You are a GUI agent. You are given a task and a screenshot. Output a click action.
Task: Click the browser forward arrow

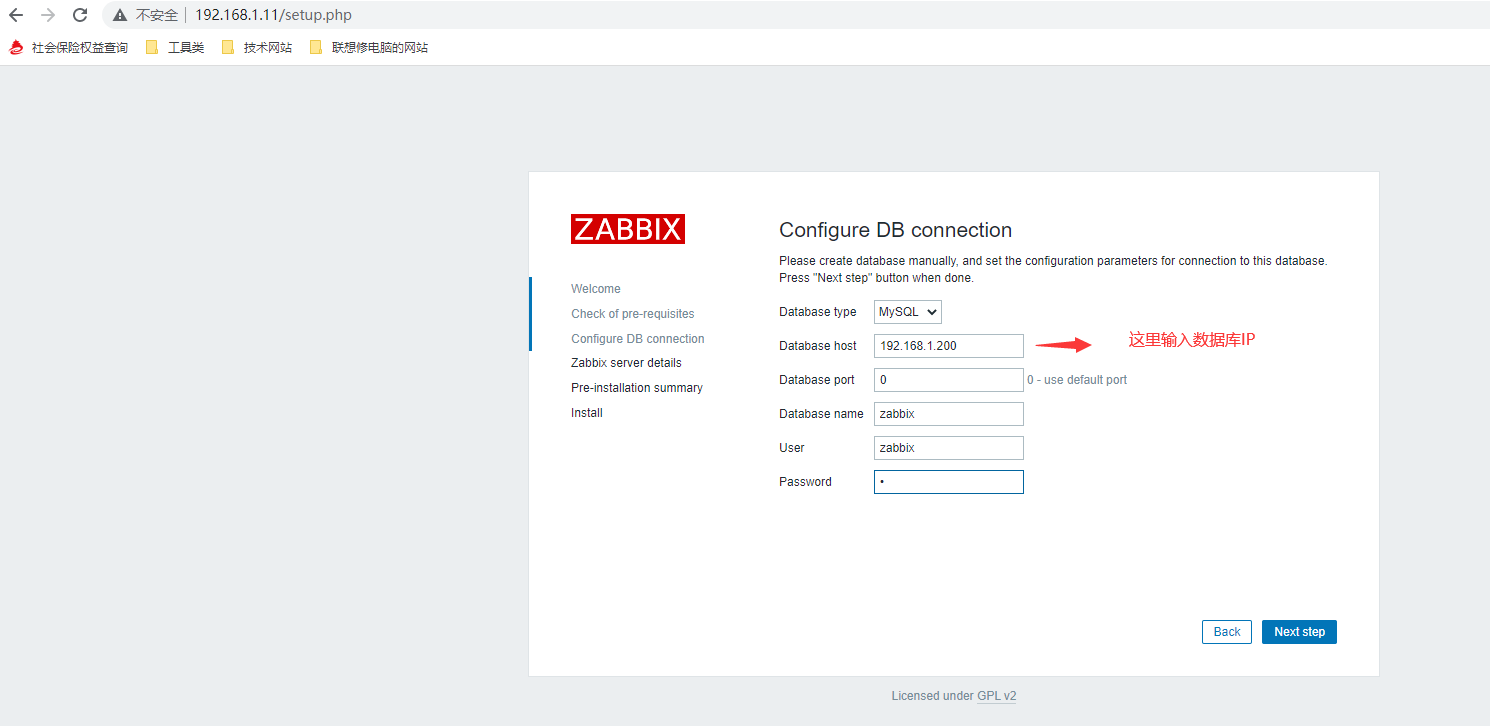(48, 15)
